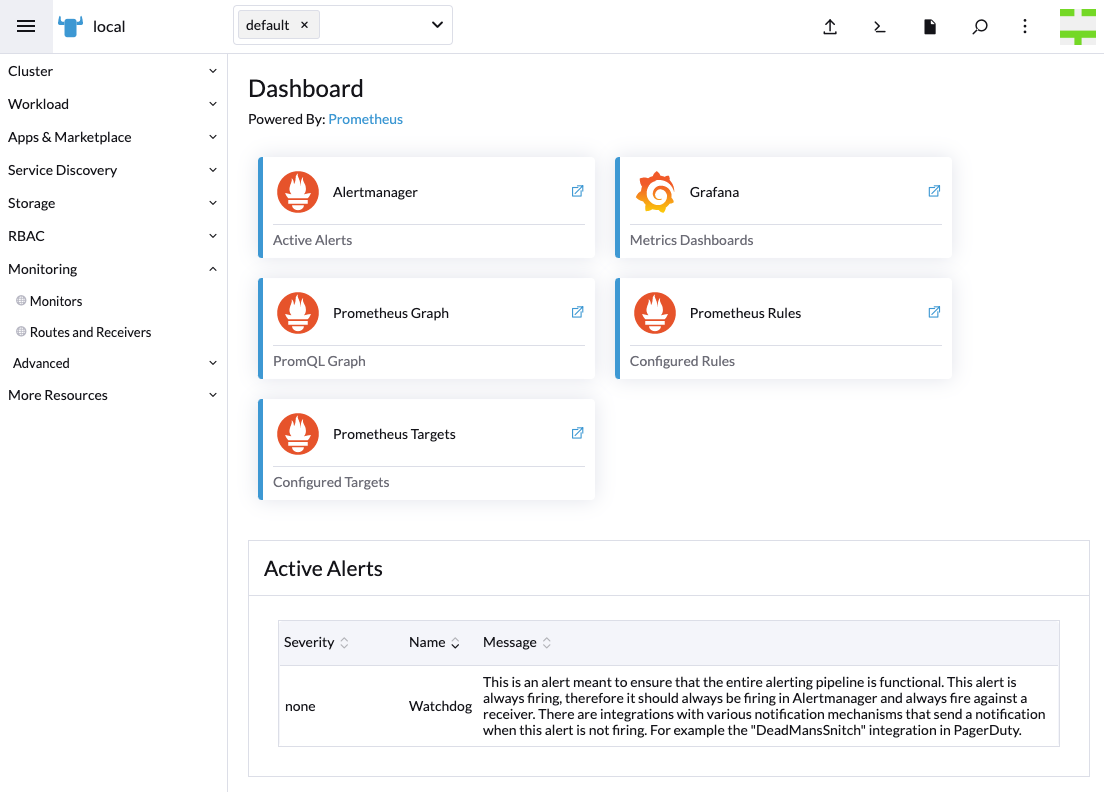Open the resource search magnifier
The width and height of the screenshot is (1104, 792).
980,27
